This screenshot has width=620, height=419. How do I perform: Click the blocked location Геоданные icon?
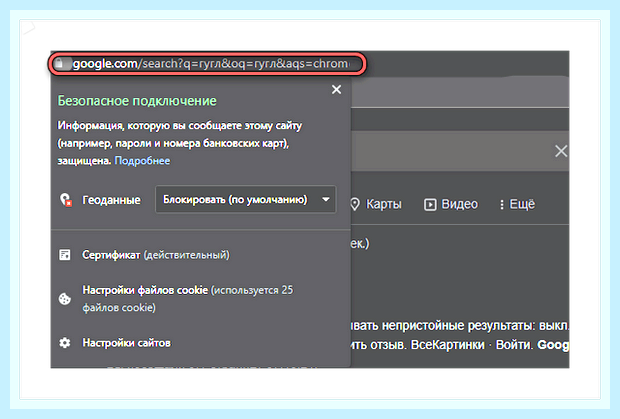[x=66, y=200]
